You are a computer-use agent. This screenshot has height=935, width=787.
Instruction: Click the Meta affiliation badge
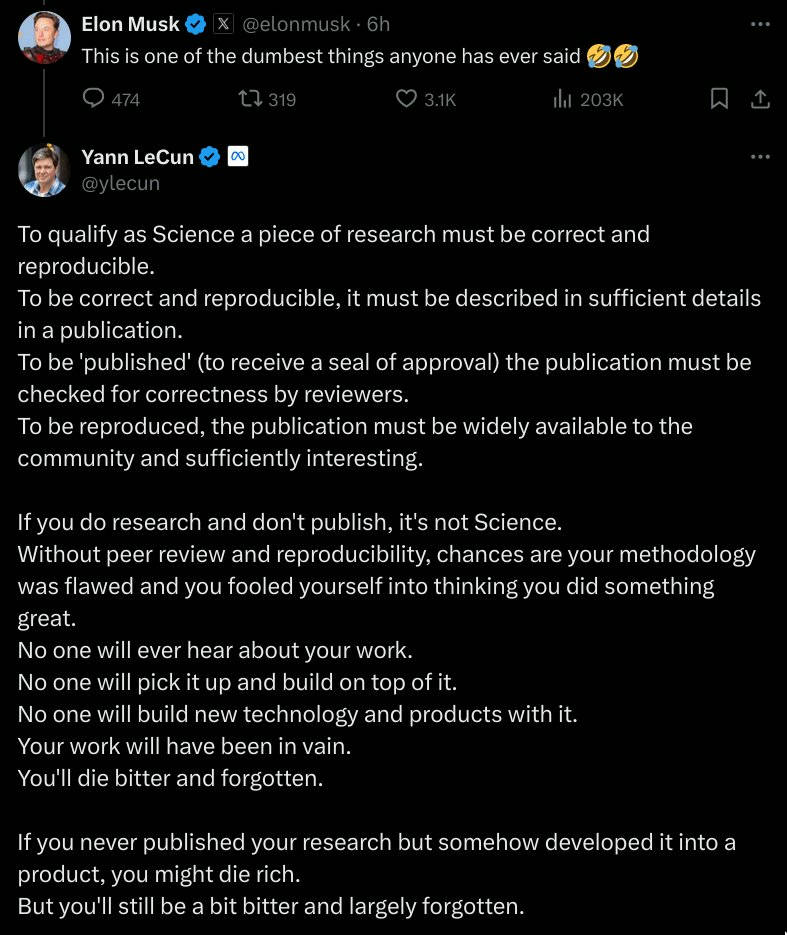pyautogui.click(x=238, y=157)
